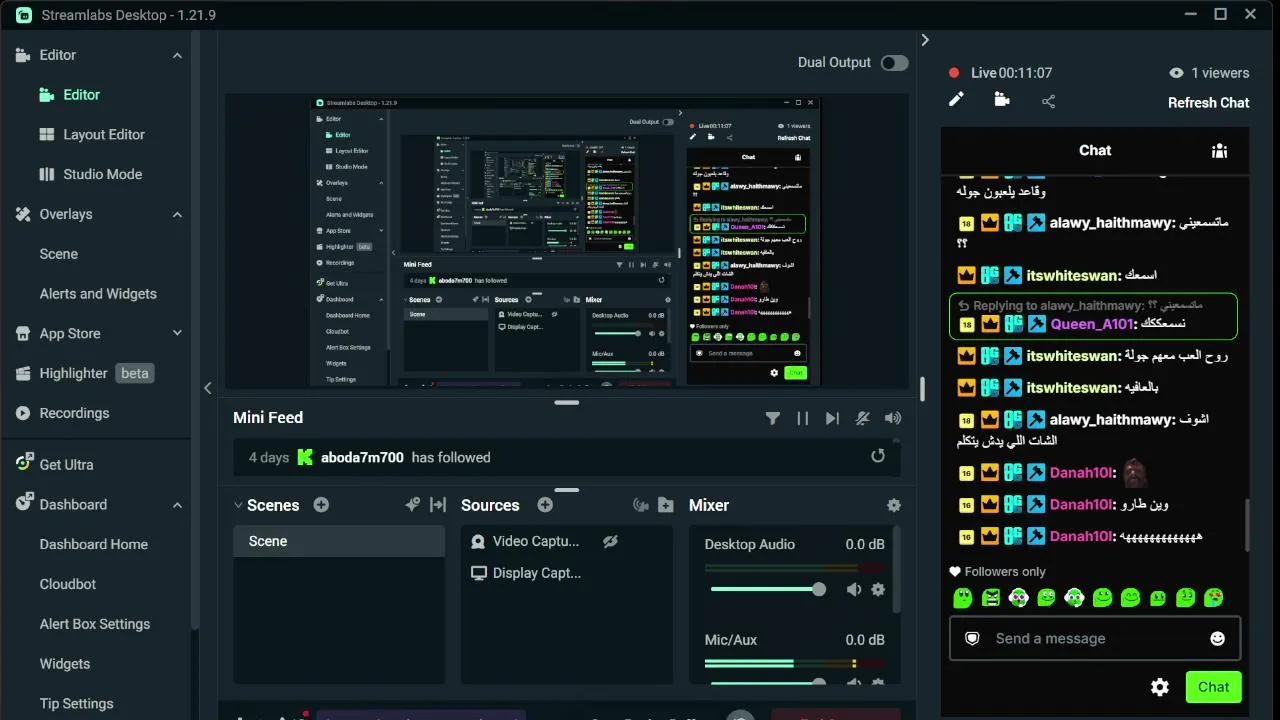The height and width of the screenshot is (720, 1280).
Task: Open Desktop Audio source settings gear
Action: (x=878, y=590)
